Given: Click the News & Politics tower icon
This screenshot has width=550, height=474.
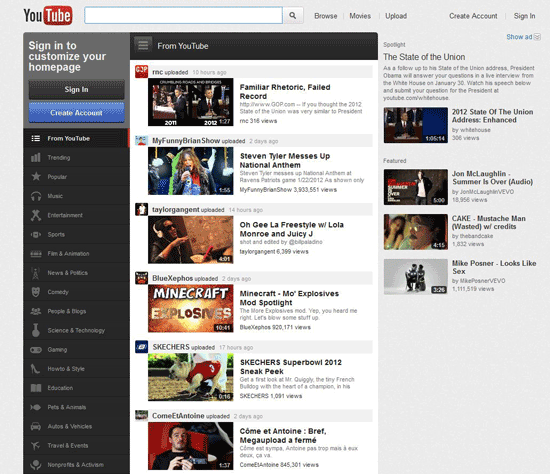Looking at the screenshot, I should tap(36, 273).
